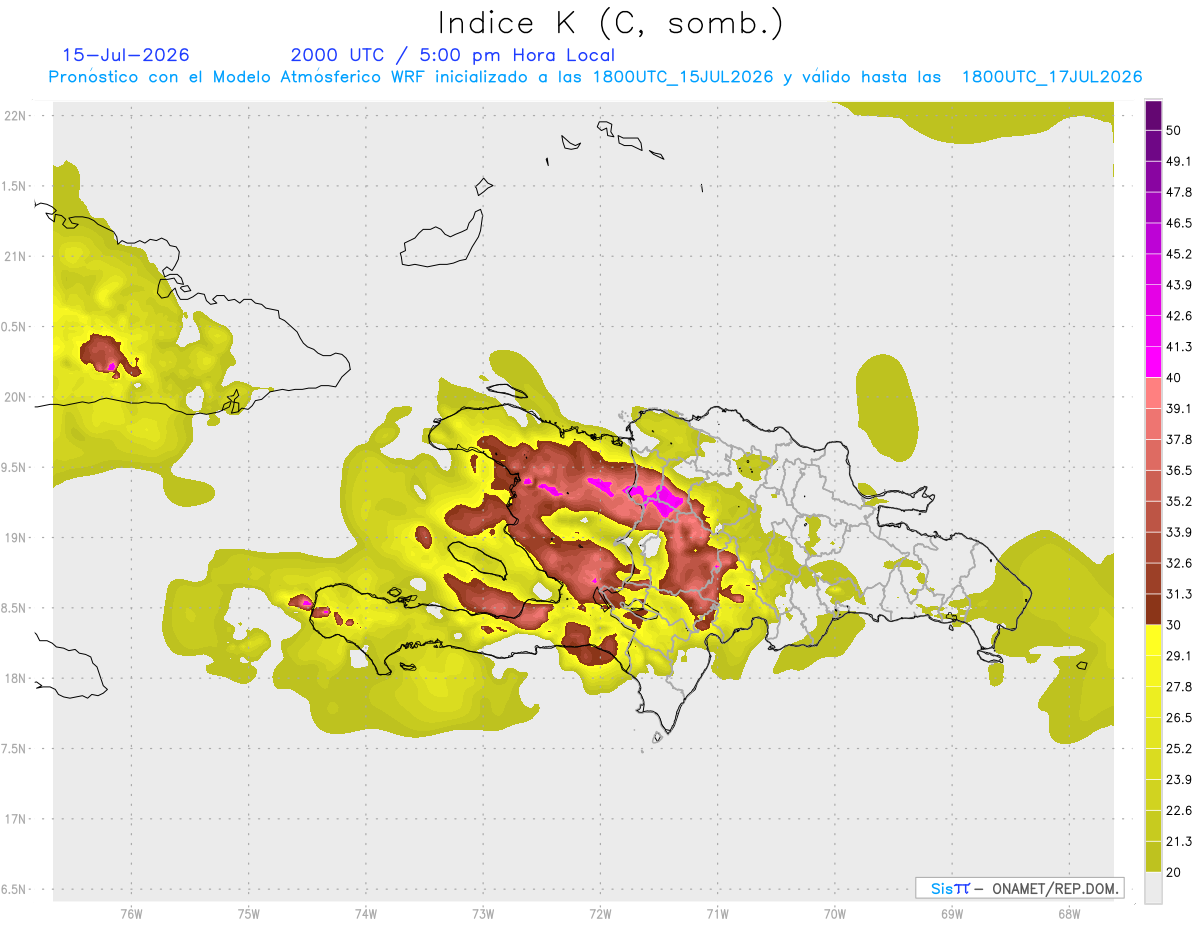This screenshot has width=1200, height=927.
Task: Click the latitude axis label '18N'
Action: click(x=15, y=678)
